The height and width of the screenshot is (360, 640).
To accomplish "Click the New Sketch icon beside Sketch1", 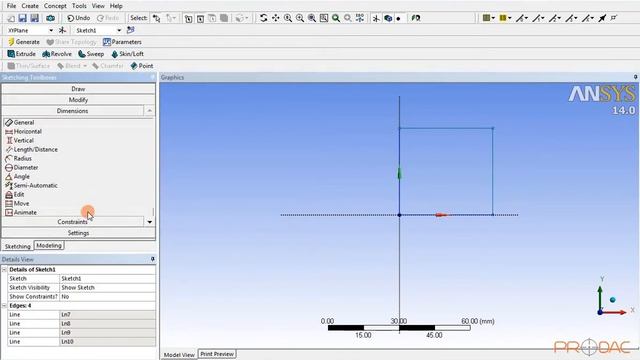I will 131,30.
